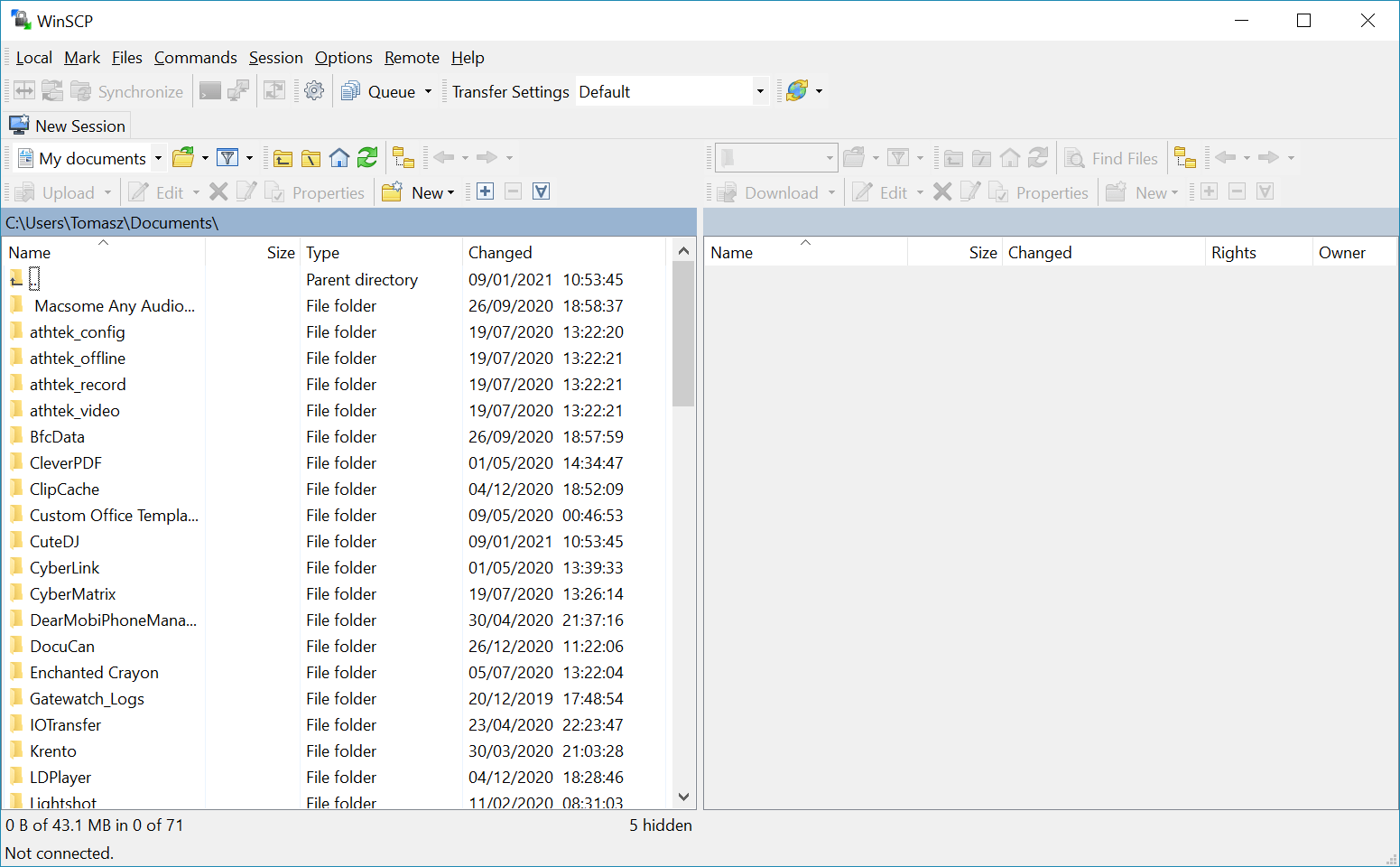Click the Keep Remote Directory Up To Date icon

(52, 91)
